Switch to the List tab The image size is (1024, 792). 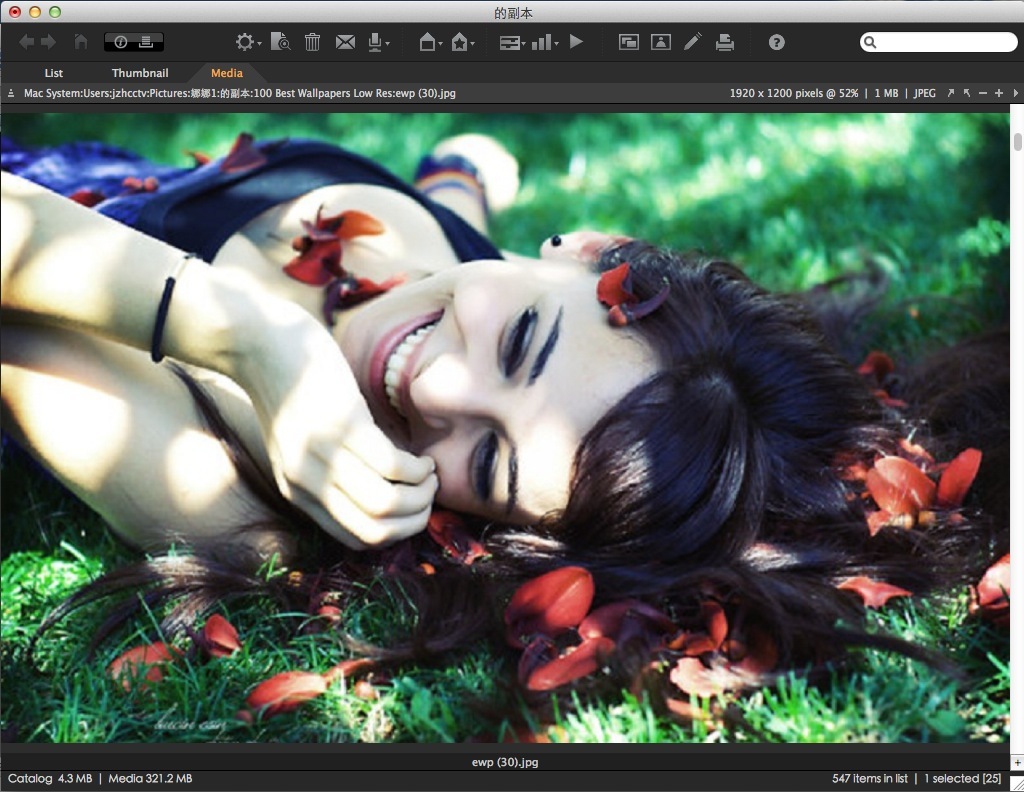coord(54,73)
